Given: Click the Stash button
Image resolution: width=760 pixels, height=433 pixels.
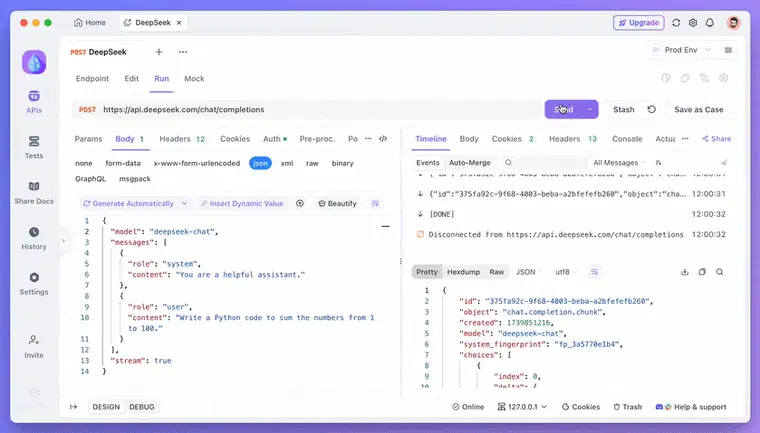Looking at the screenshot, I should click(x=623, y=110).
